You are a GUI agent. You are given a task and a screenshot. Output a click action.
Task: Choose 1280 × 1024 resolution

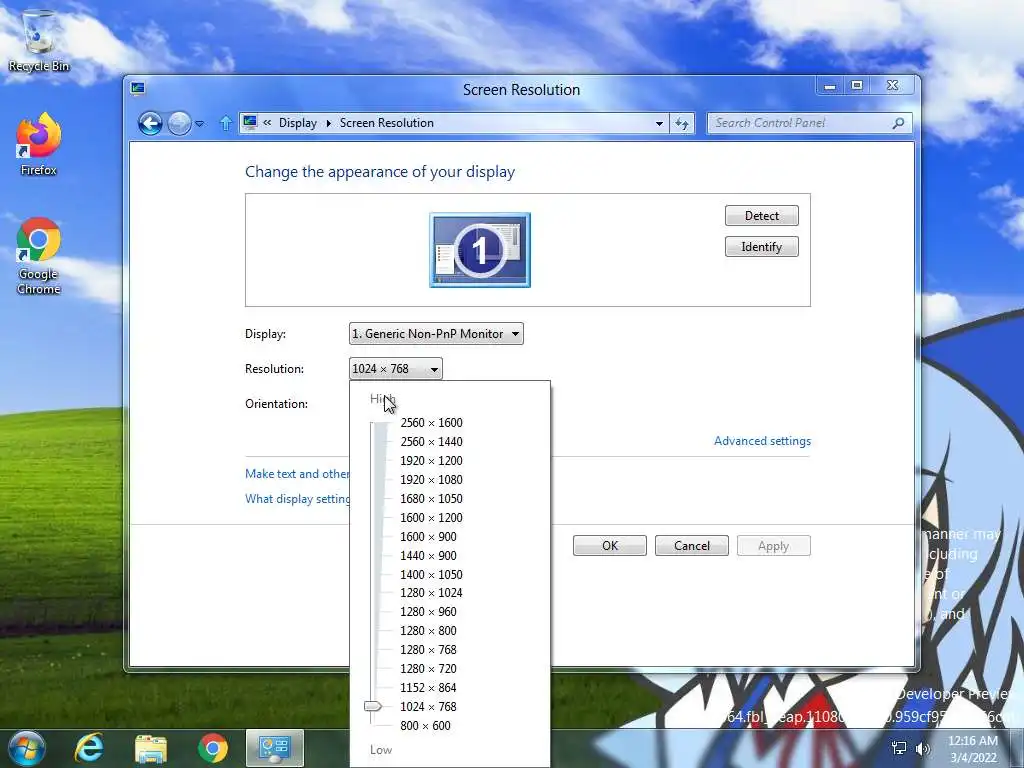point(432,592)
